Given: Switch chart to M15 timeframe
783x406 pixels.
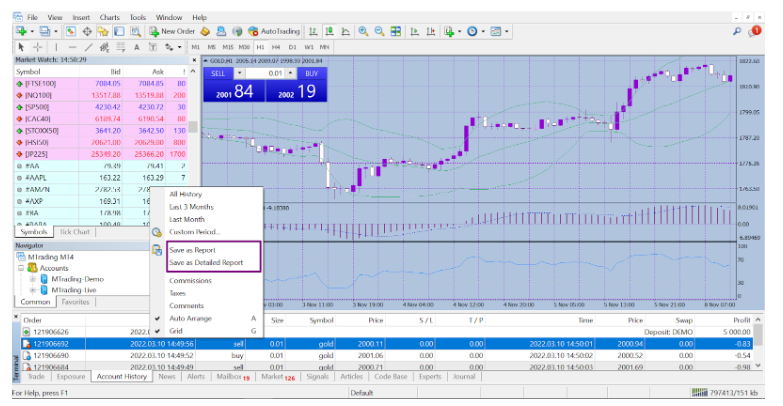Looking at the screenshot, I should coord(228,47).
